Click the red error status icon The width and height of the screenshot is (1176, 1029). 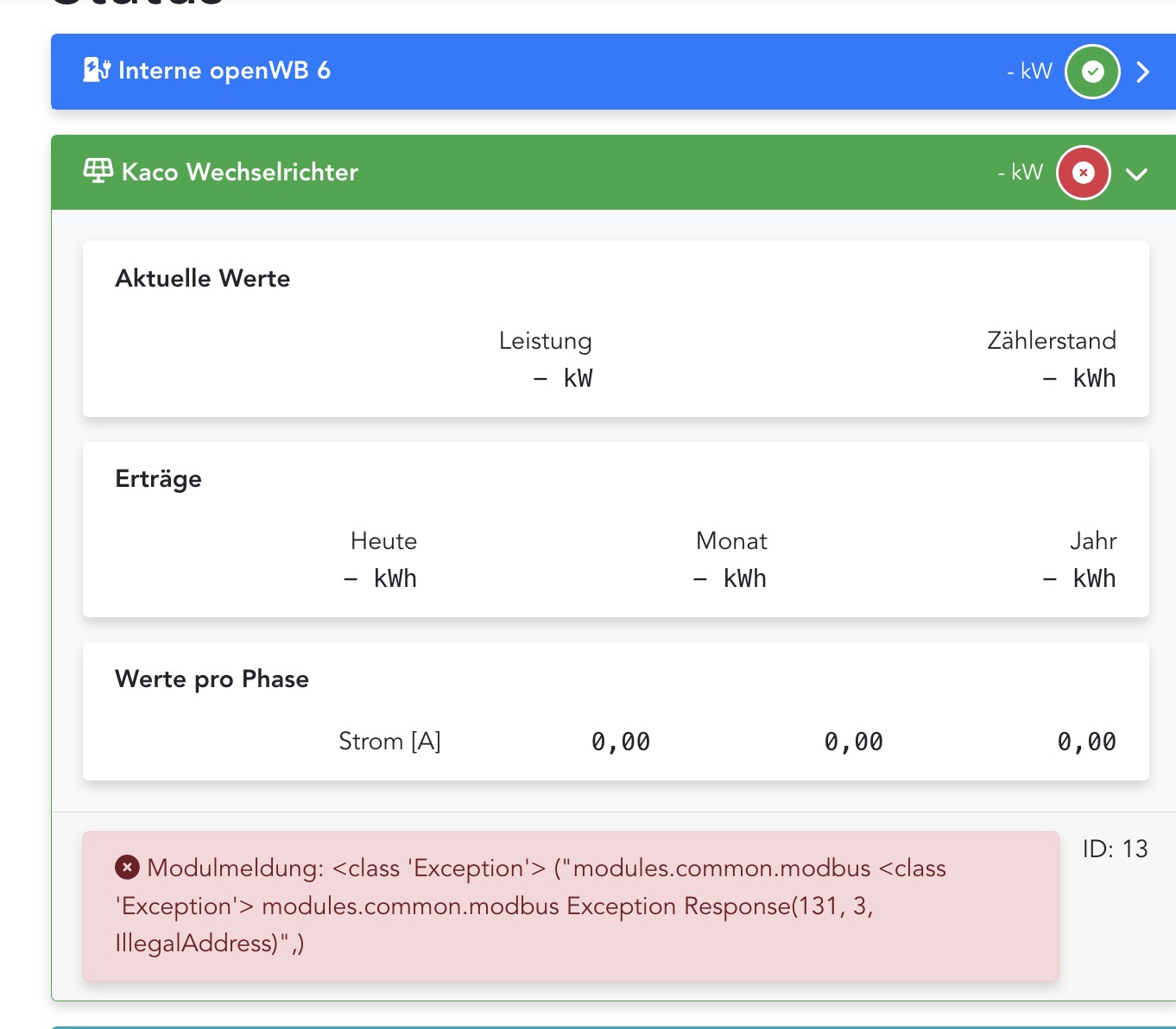(1083, 173)
